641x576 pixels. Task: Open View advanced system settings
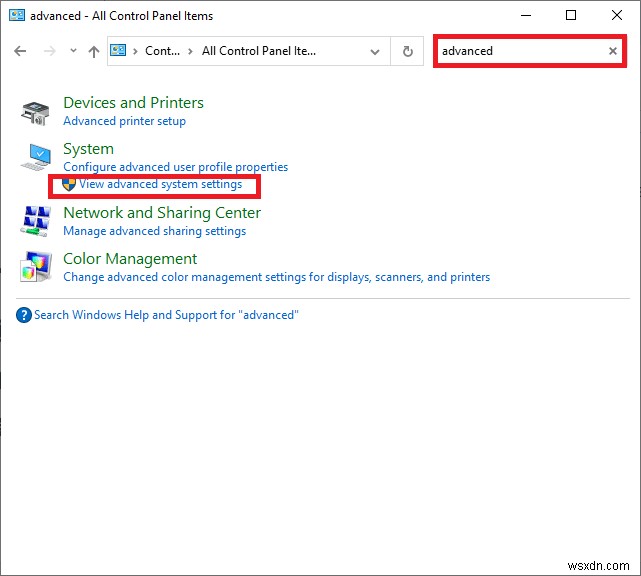click(x=160, y=185)
